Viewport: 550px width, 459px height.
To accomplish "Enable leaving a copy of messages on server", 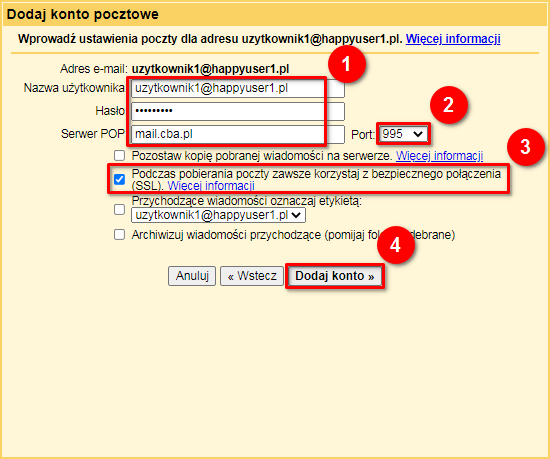I will pos(119,155).
